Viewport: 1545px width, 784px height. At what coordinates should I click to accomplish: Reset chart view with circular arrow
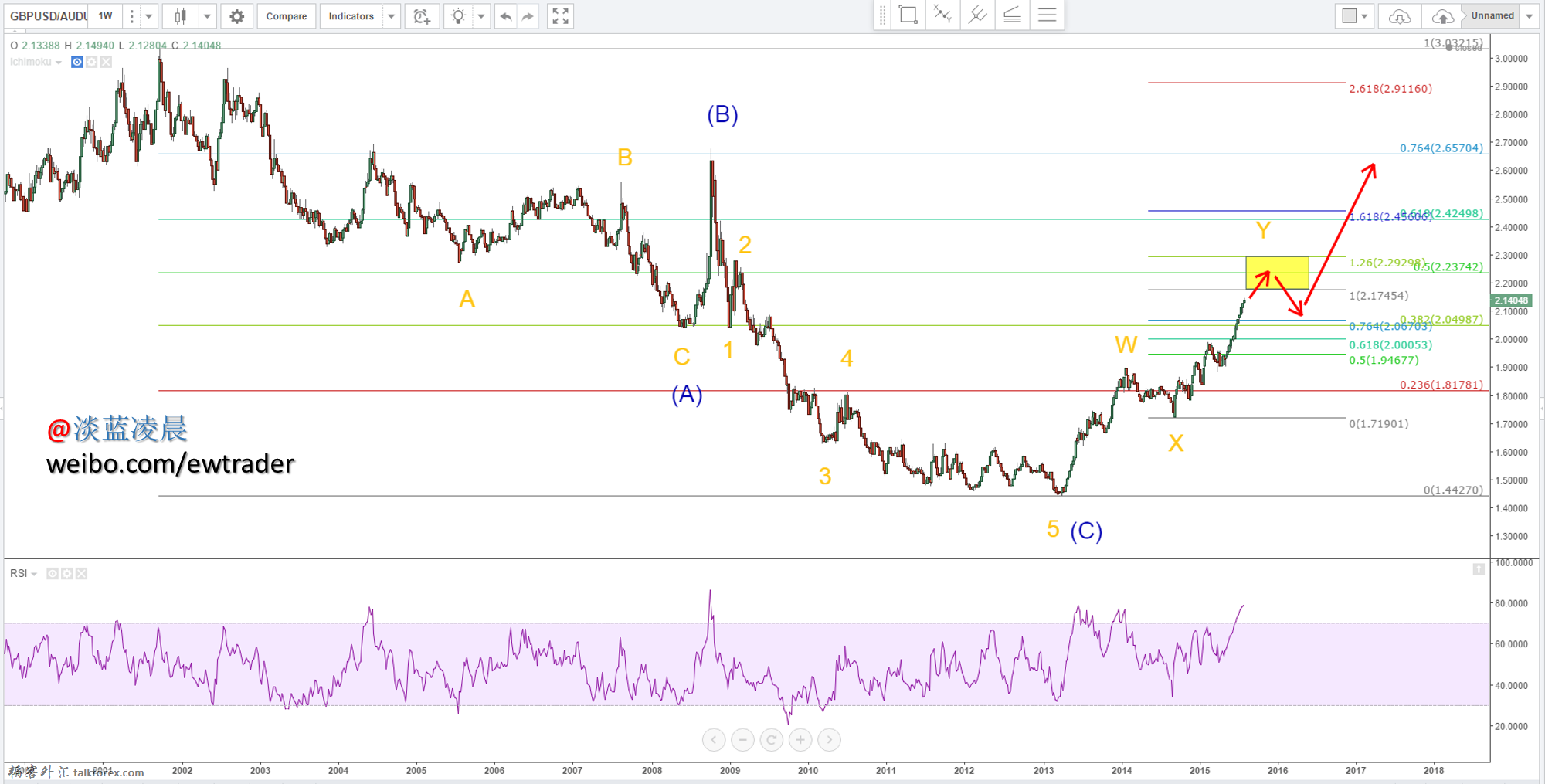point(771,740)
